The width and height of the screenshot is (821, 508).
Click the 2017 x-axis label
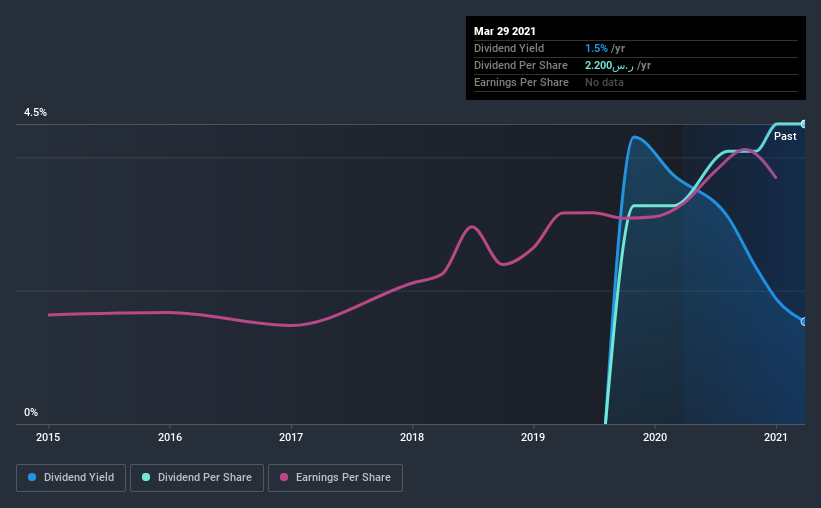point(291,437)
